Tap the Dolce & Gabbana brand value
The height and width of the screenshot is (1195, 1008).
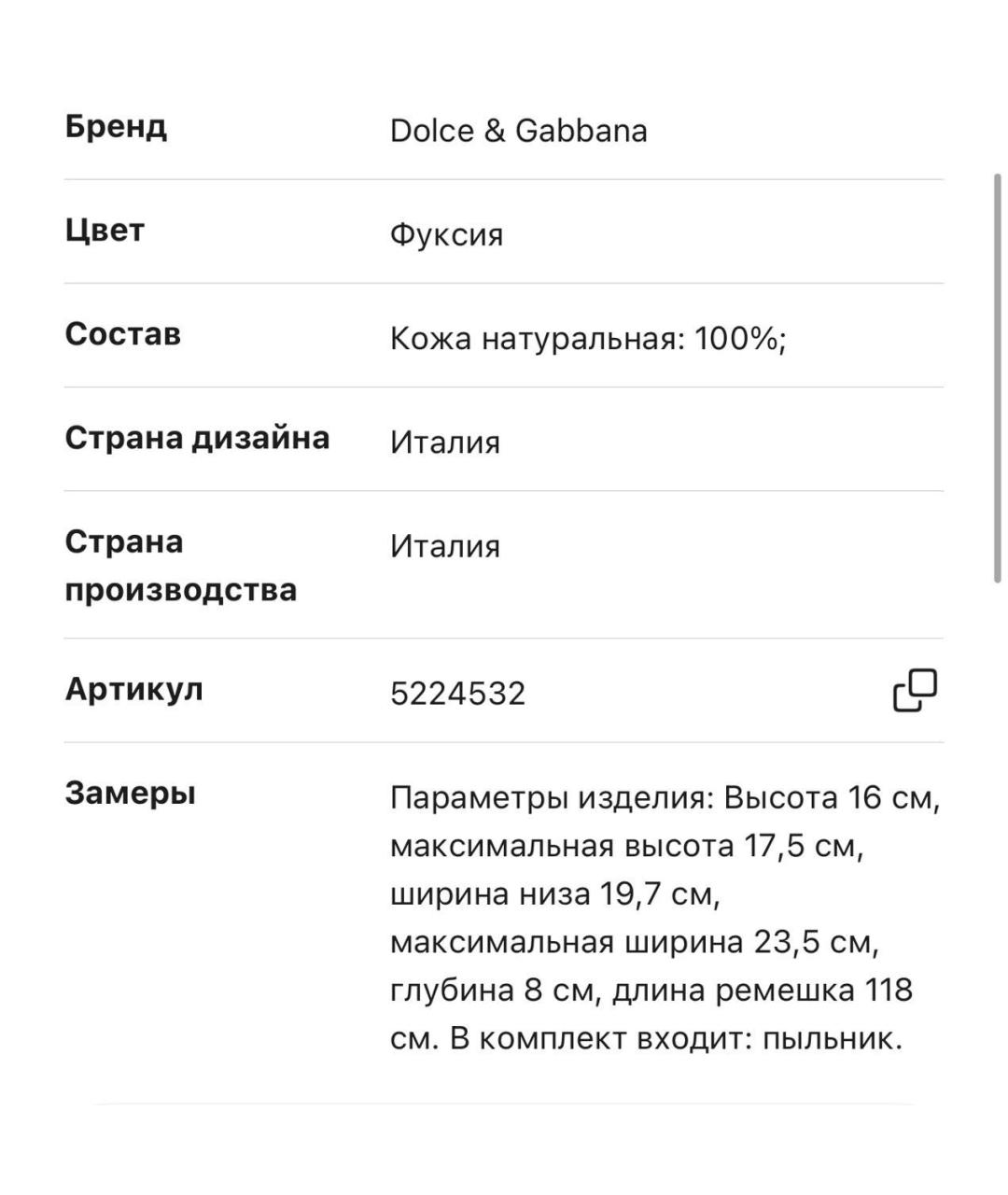(518, 131)
